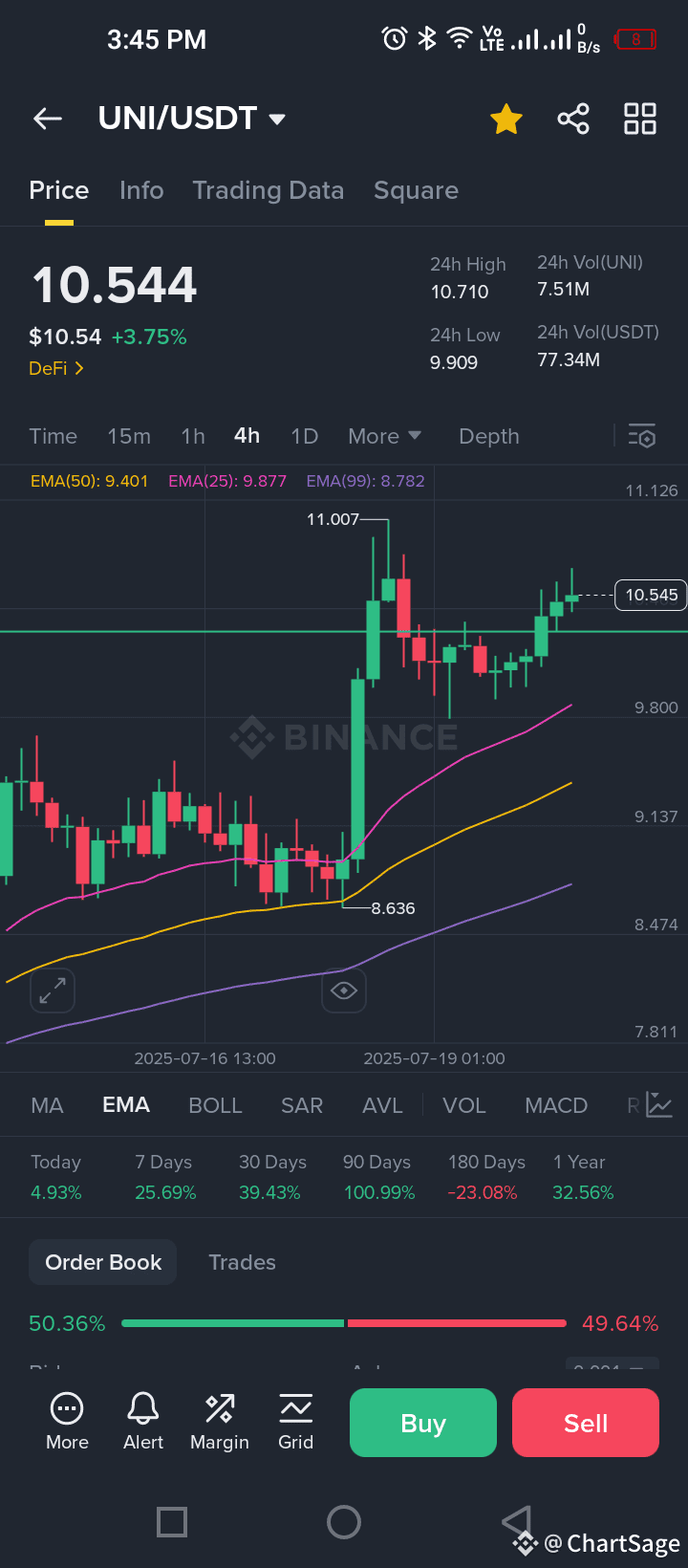This screenshot has height=1568, width=688.
Task: Tap the 11.007 high marker on chart
Action: click(333, 519)
